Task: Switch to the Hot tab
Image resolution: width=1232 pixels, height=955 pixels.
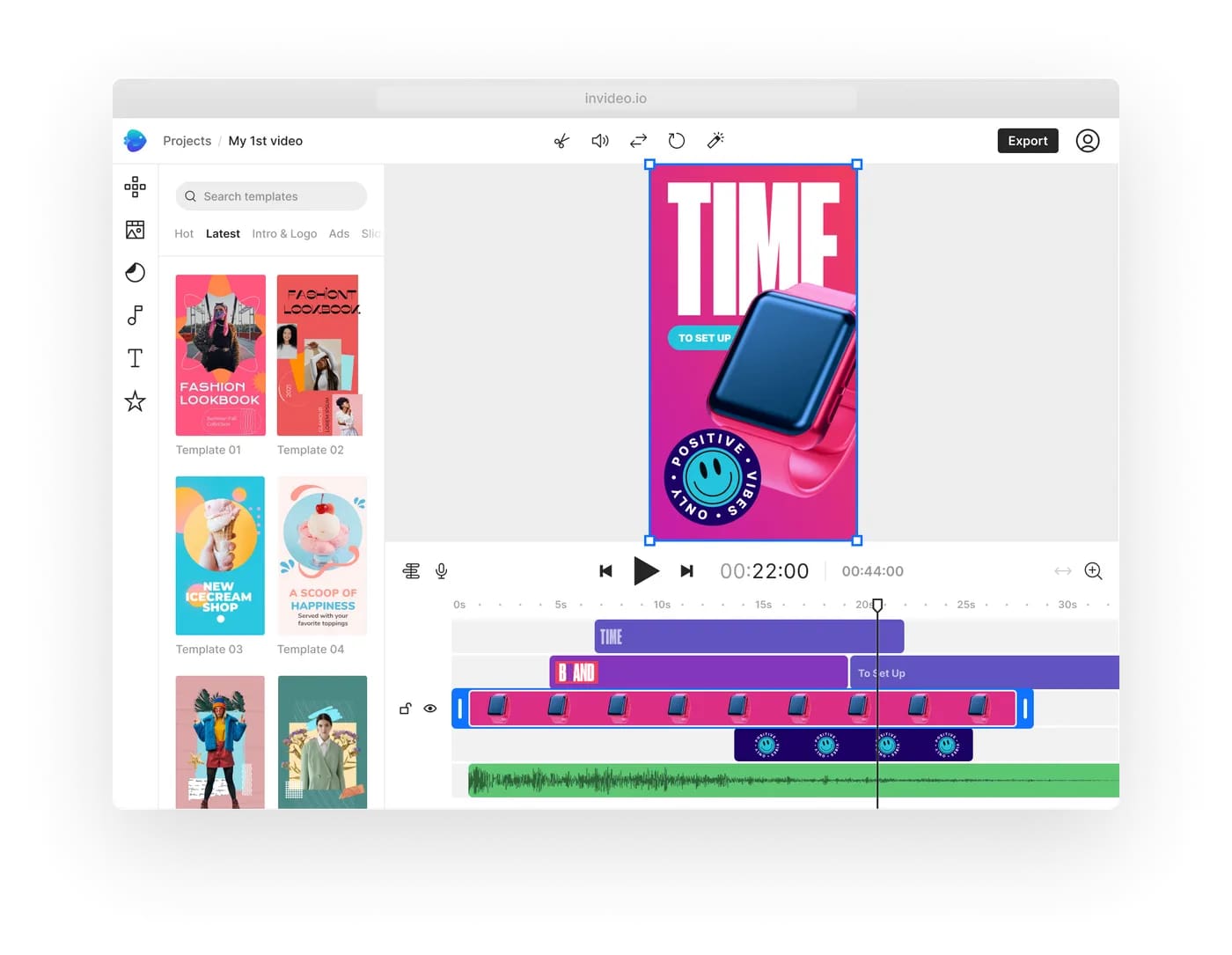Action: click(184, 233)
